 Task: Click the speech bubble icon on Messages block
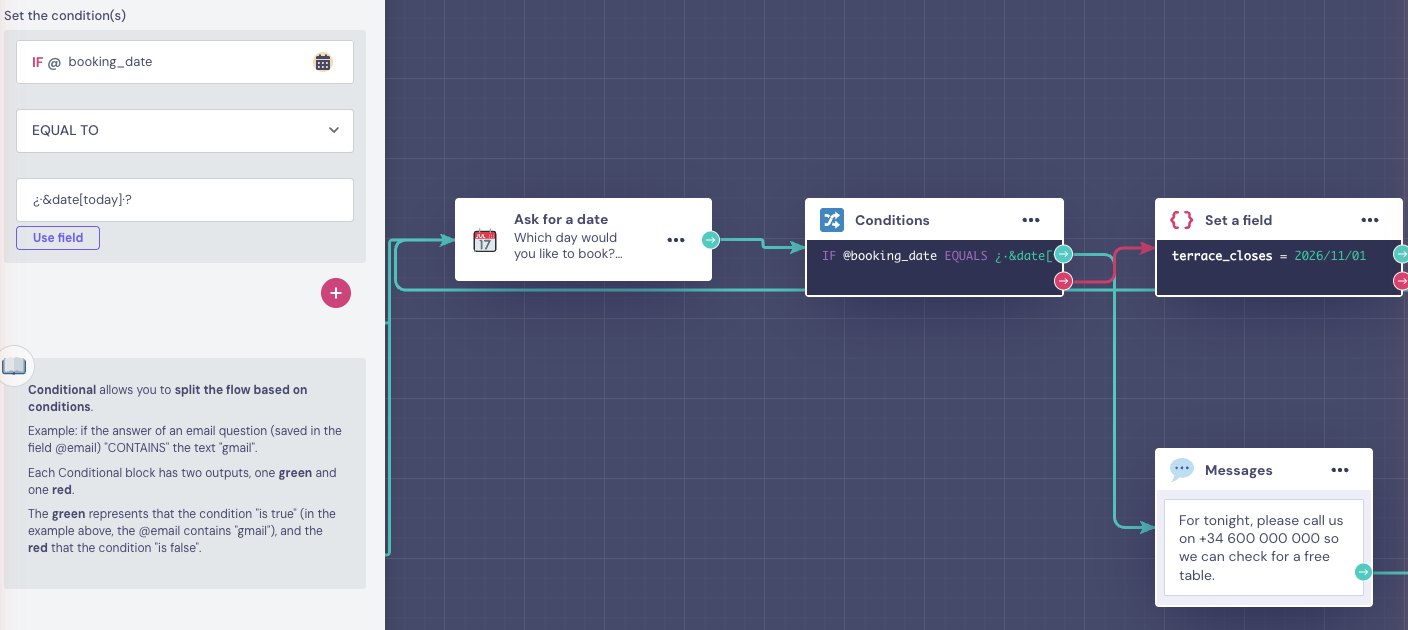click(x=1182, y=469)
